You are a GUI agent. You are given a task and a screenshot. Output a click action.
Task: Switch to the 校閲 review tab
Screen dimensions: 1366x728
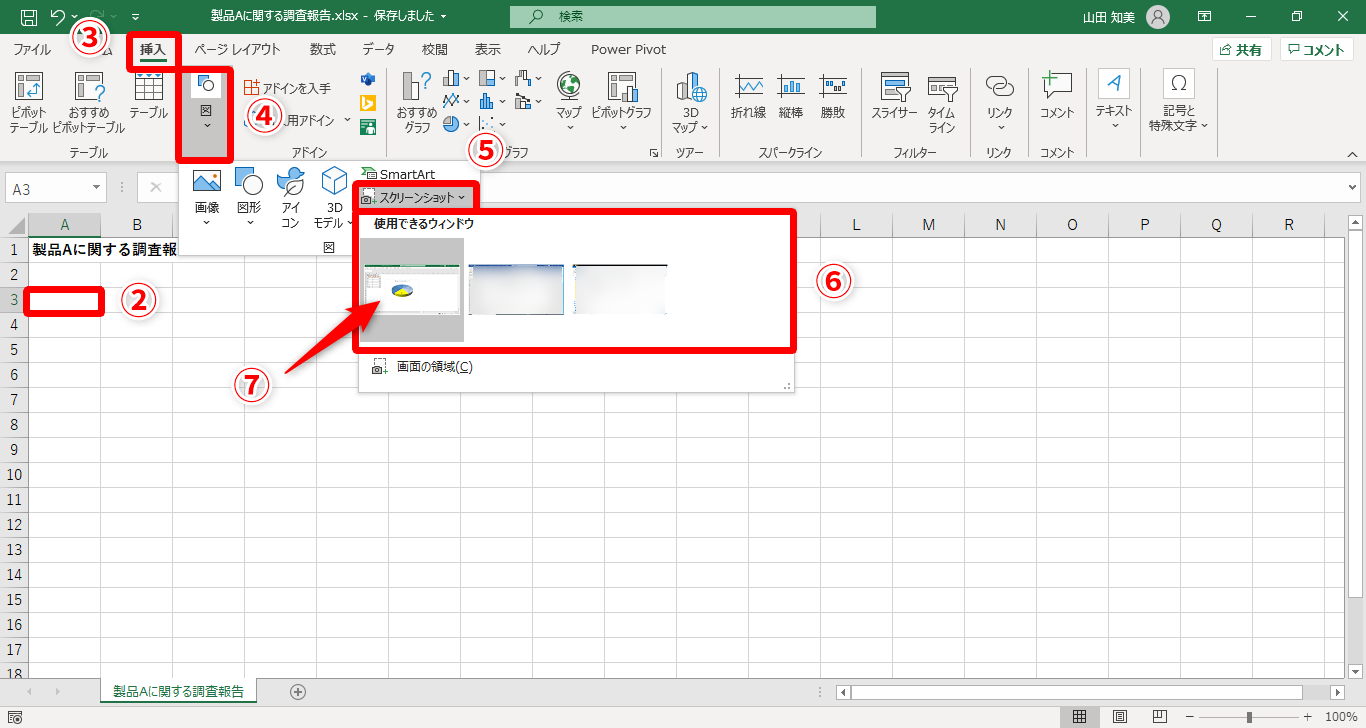coord(434,49)
